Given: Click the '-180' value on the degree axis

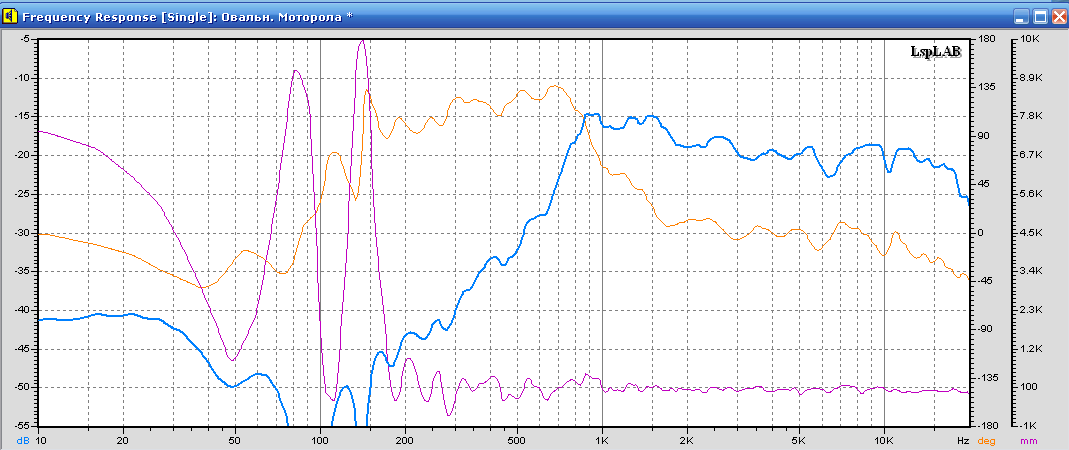Looking at the screenshot, I should coord(989,425).
